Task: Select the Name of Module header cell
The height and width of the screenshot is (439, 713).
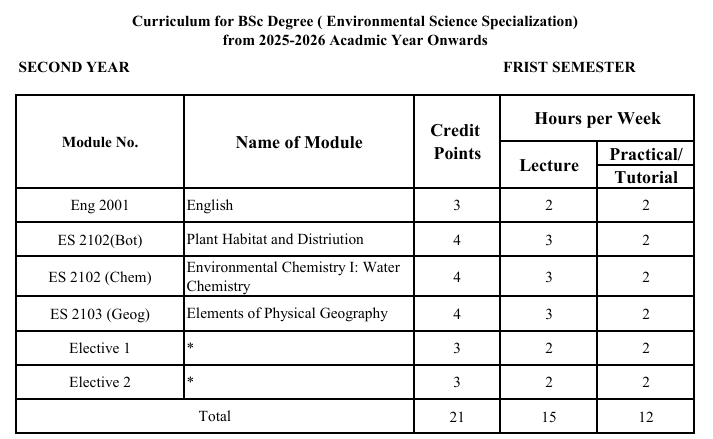Action: pyautogui.click(x=299, y=142)
